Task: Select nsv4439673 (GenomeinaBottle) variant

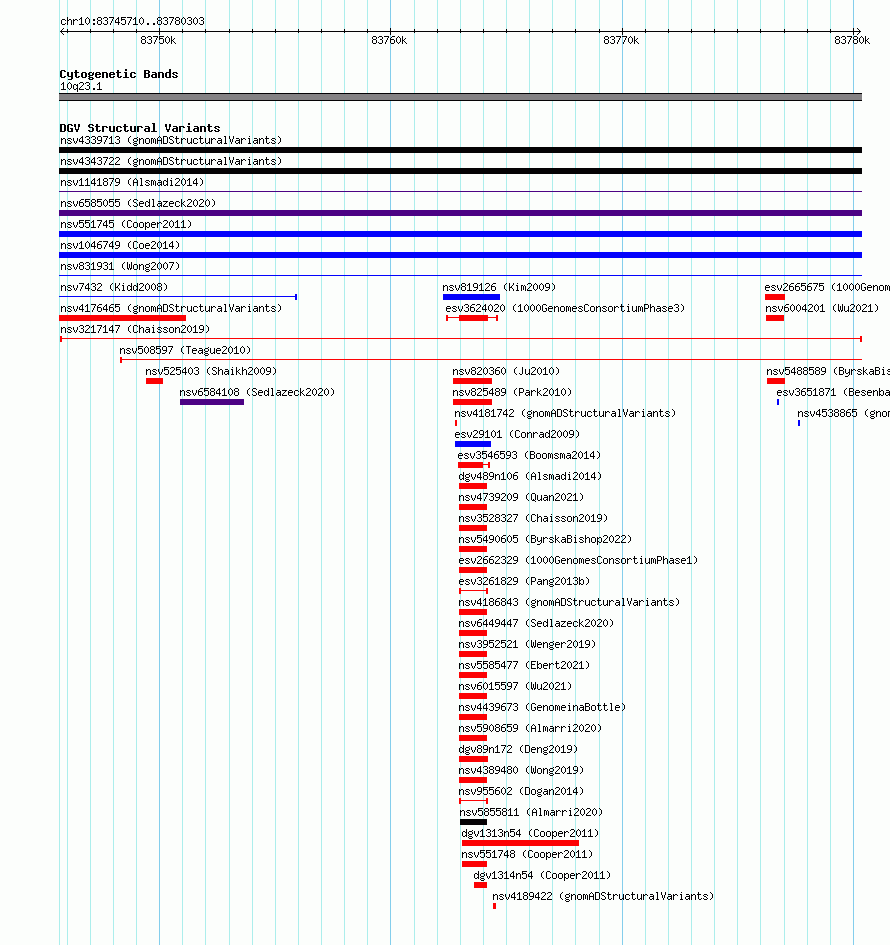Action: click(542, 708)
